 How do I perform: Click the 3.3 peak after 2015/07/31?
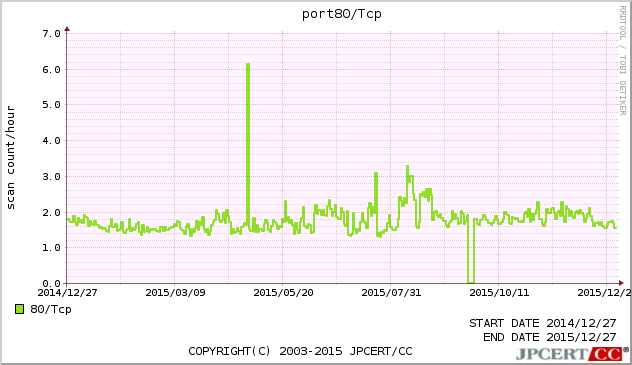point(407,167)
